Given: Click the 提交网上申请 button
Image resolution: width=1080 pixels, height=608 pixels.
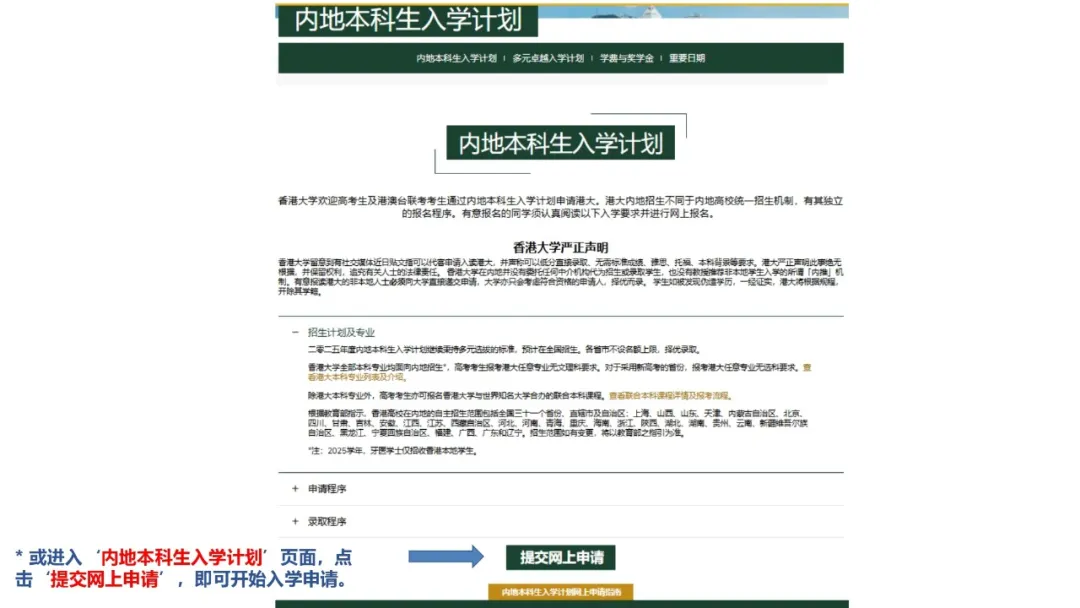Looking at the screenshot, I should (x=561, y=558).
